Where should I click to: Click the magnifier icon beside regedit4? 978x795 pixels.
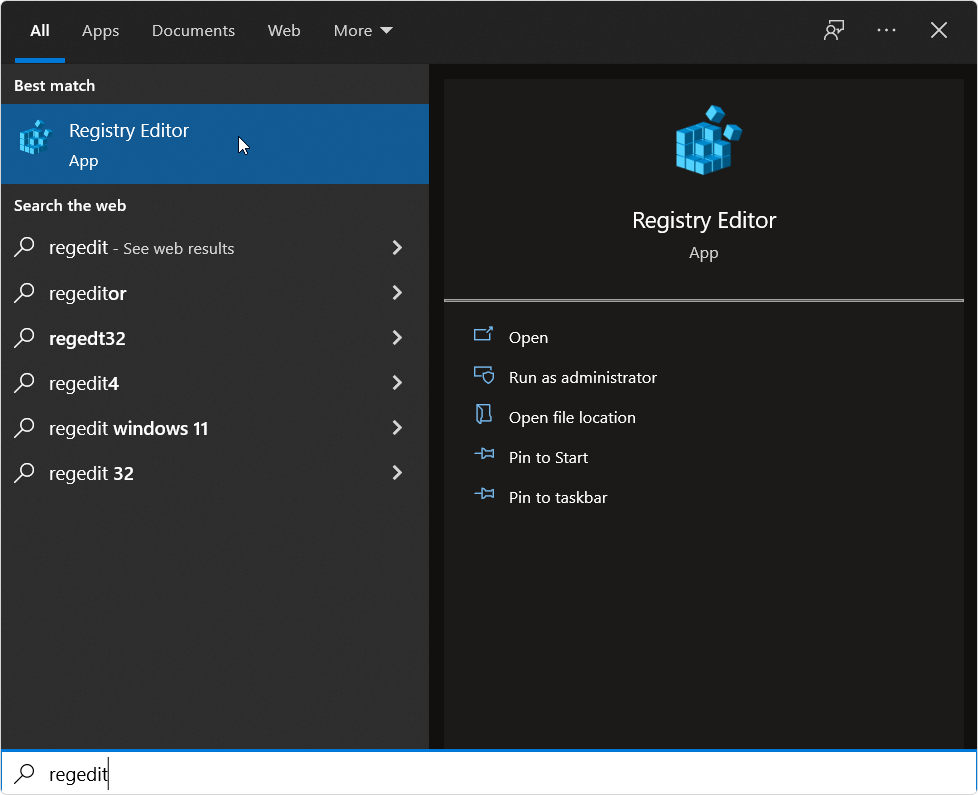click(x=24, y=382)
